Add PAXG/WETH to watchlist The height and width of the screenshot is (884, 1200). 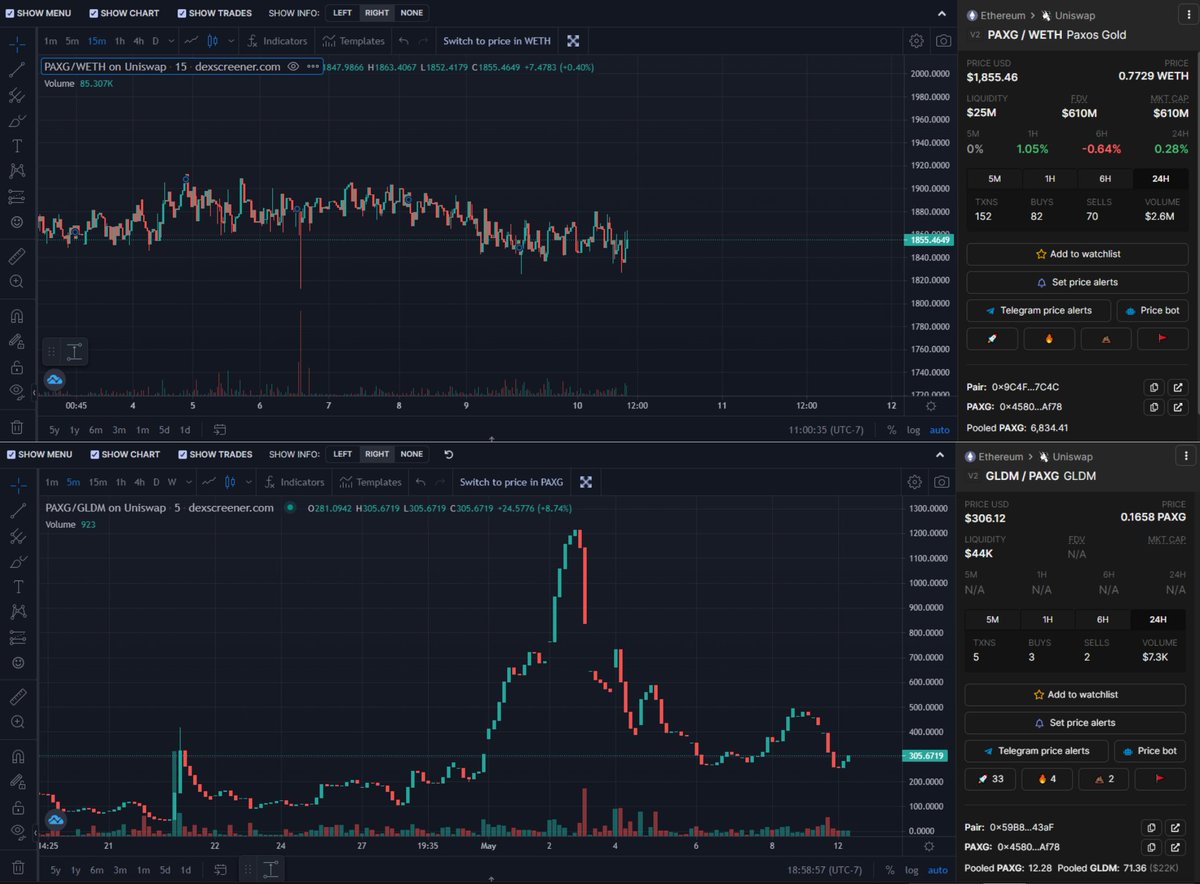point(1077,254)
